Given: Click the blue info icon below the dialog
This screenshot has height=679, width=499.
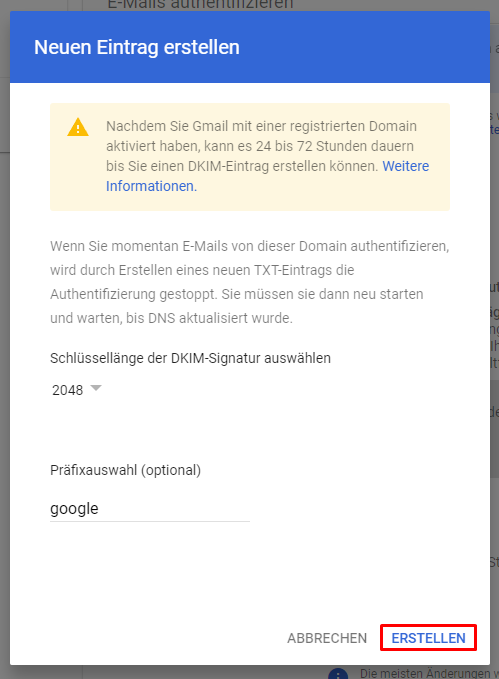Looking at the screenshot, I should coord(338,674).
